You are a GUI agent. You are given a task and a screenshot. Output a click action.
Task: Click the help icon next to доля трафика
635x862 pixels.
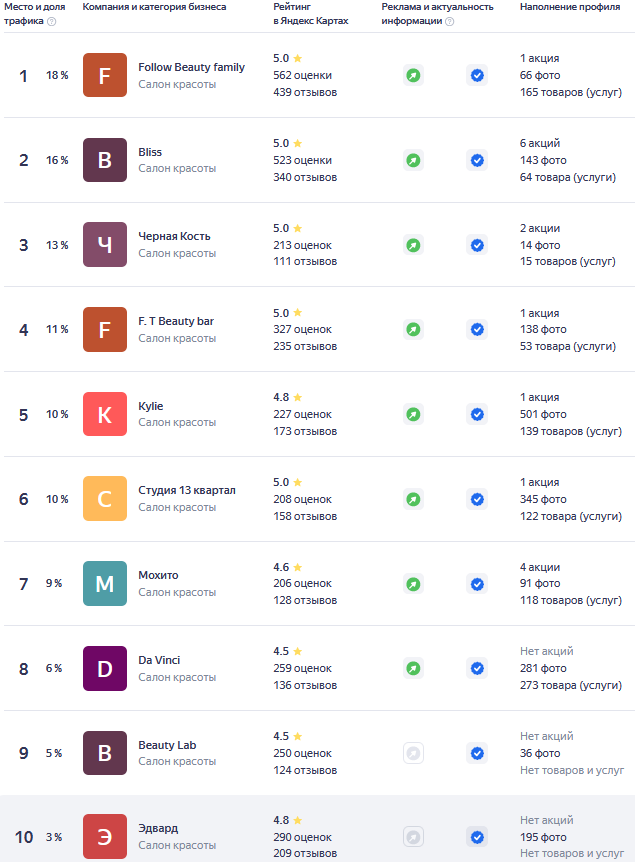(52, 21)
